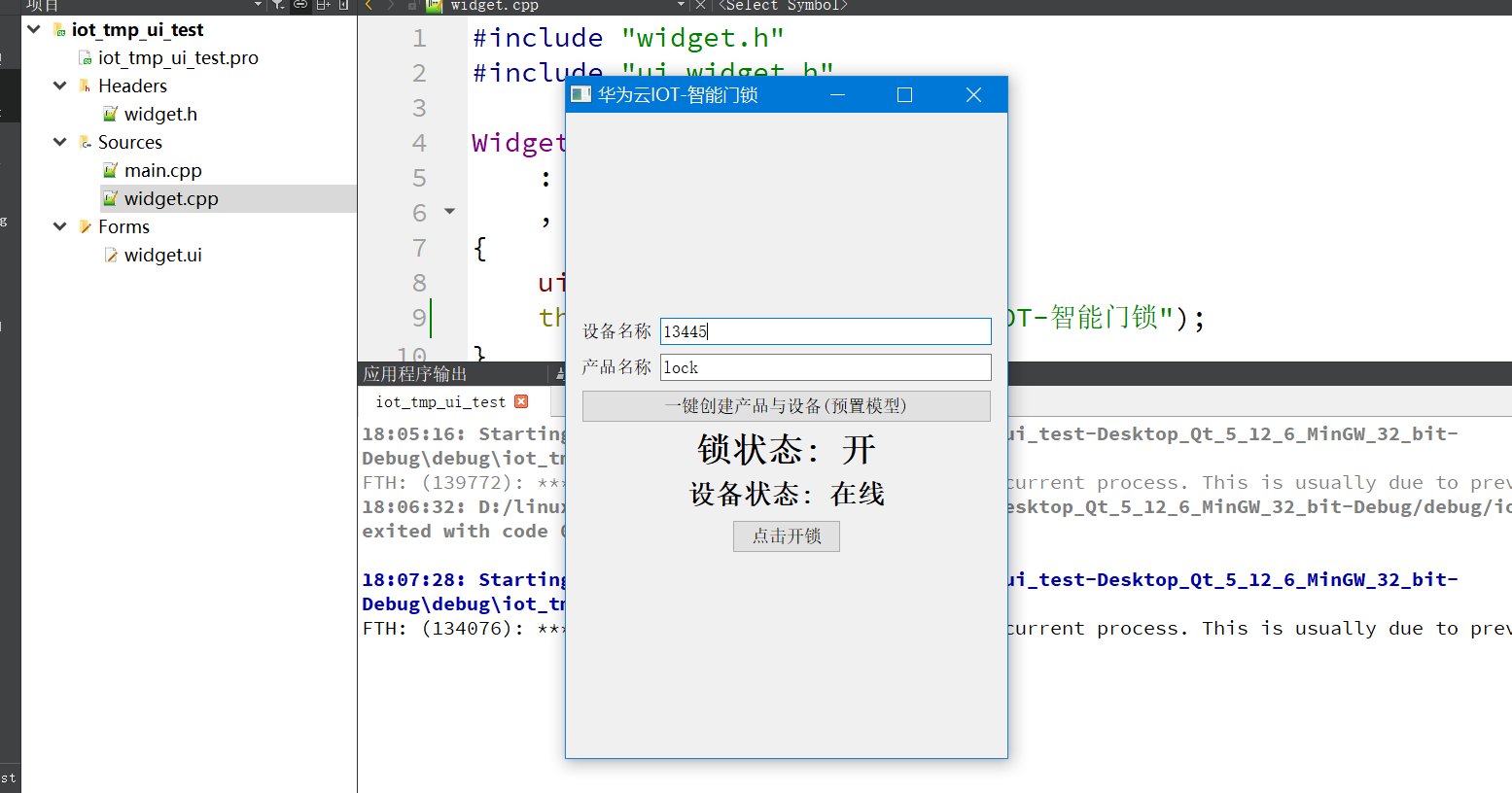Open the 项目 view selector dropdown
The width and height of the screenshot is (1512, 793).
click(258, 5)
